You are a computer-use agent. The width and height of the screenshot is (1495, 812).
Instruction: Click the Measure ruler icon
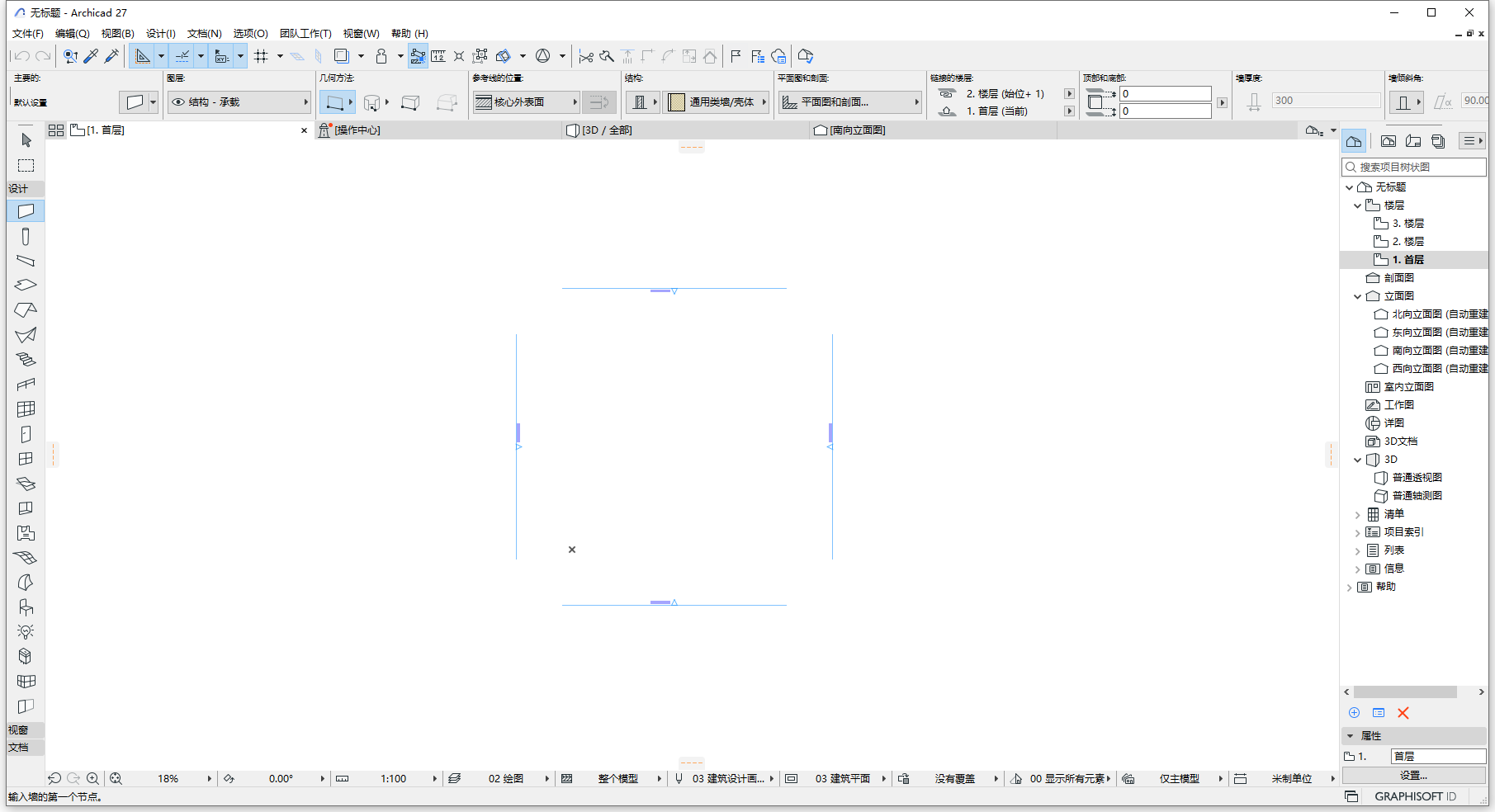[439, 55]
